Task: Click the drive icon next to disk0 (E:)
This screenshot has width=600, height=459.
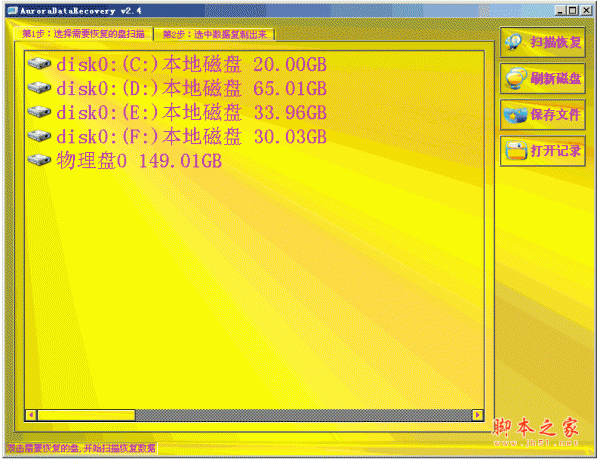Action: (x=39, y=112)
